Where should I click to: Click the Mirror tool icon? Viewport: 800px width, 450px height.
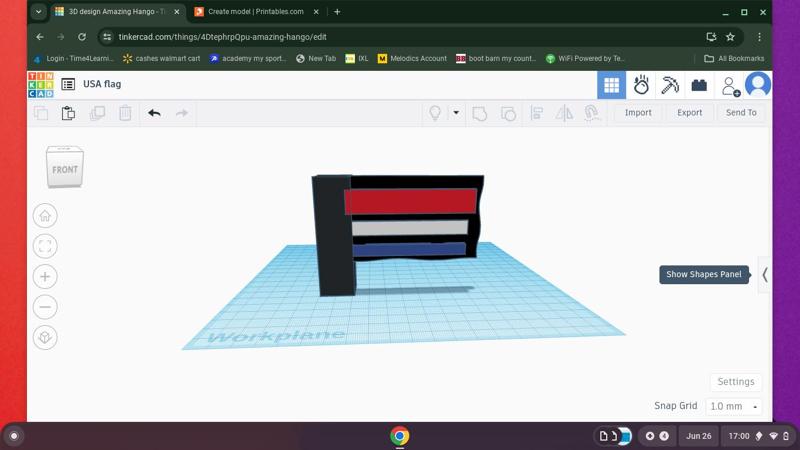click(x=564, y=113)
